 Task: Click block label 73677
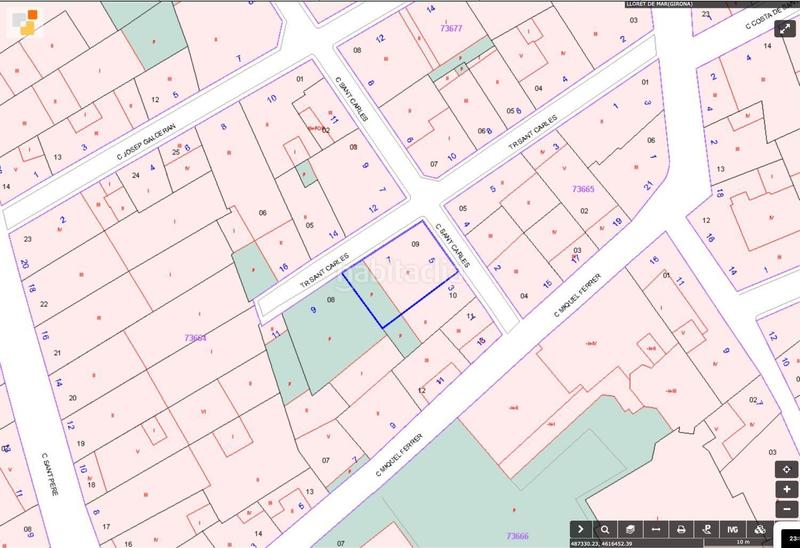click(x=451, y=29)
